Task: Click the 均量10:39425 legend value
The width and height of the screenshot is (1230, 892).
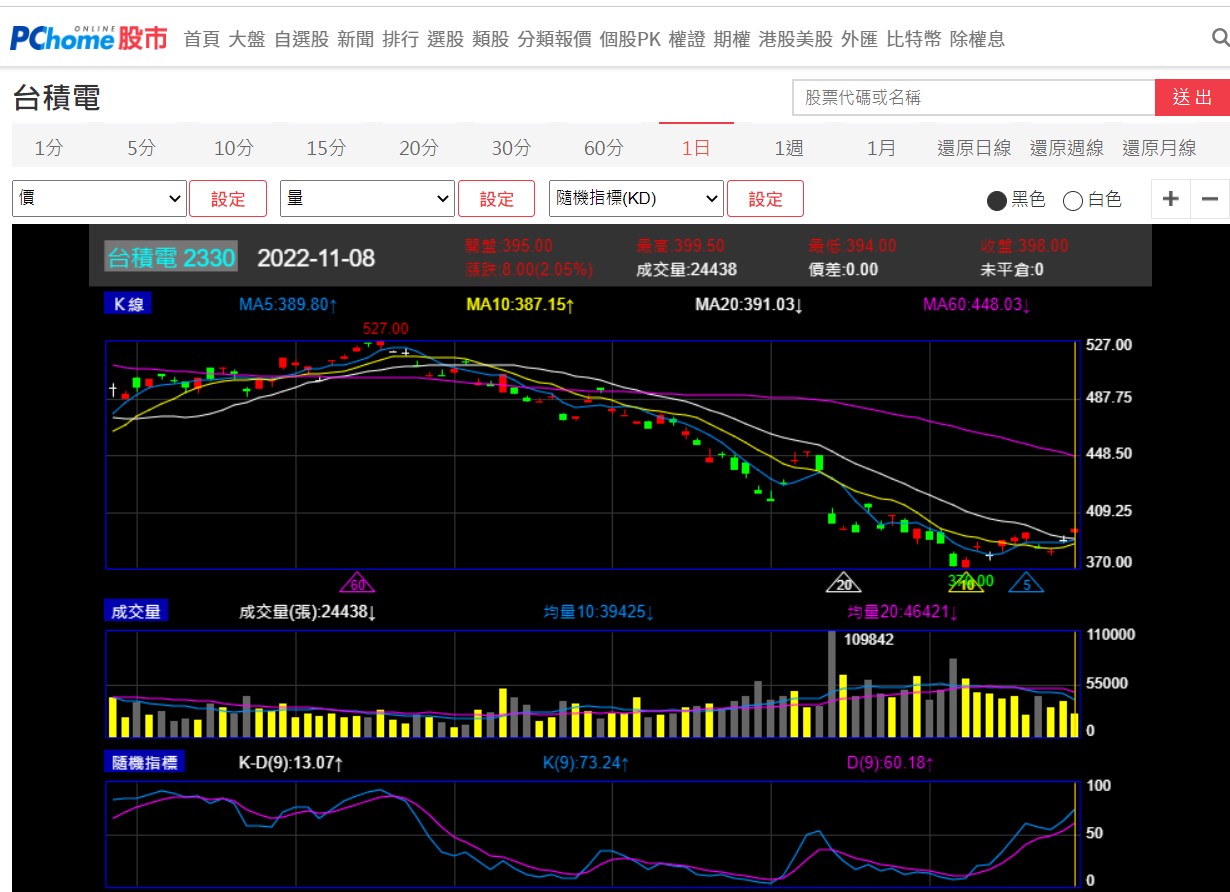Action: (599, 612)
